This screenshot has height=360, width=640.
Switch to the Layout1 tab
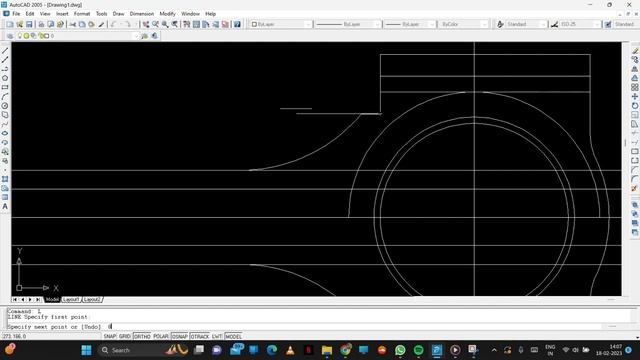[71, 300]
